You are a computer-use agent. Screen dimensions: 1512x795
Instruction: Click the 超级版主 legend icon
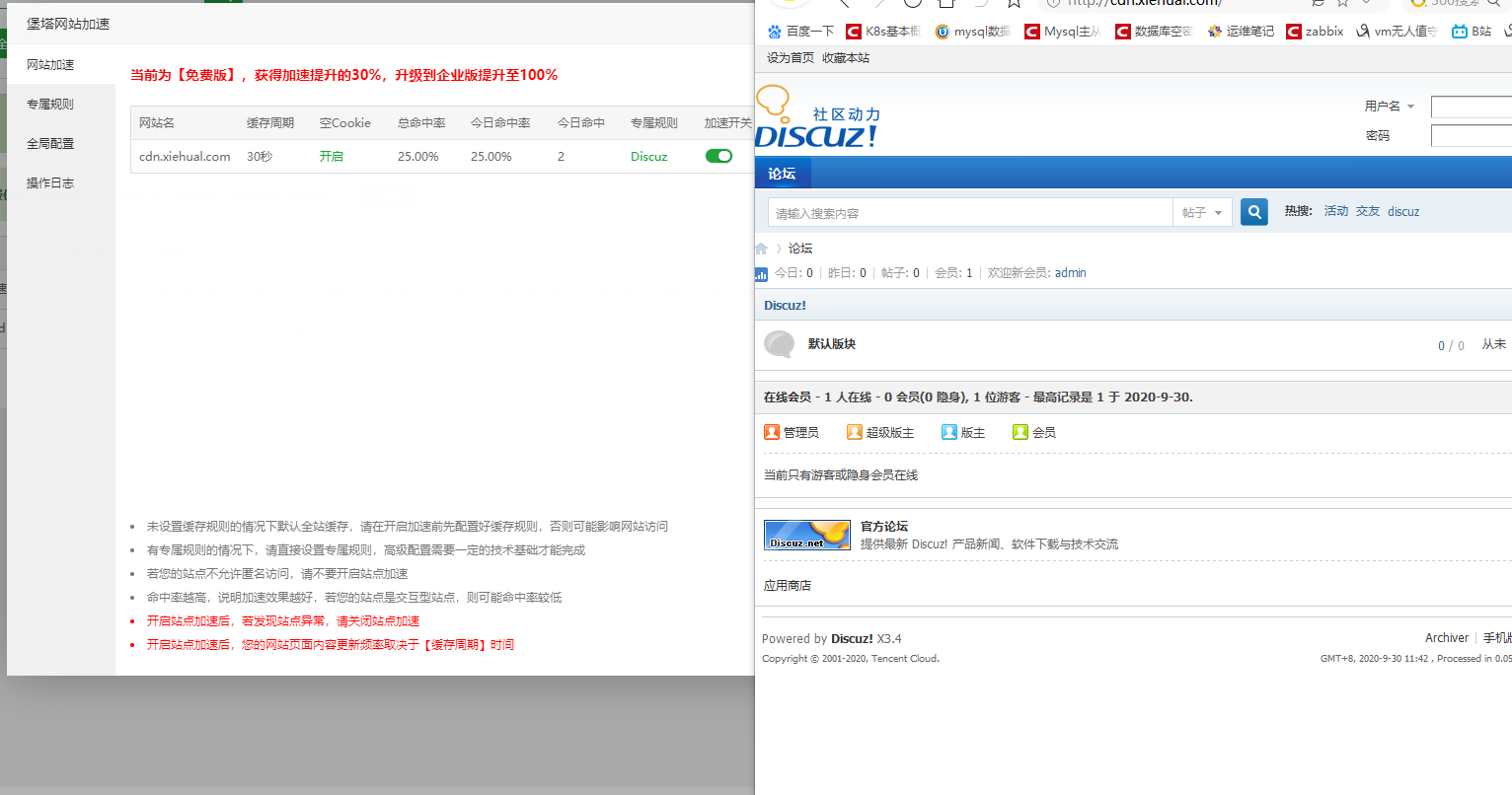pyautogui.click(x=855, y=432)
